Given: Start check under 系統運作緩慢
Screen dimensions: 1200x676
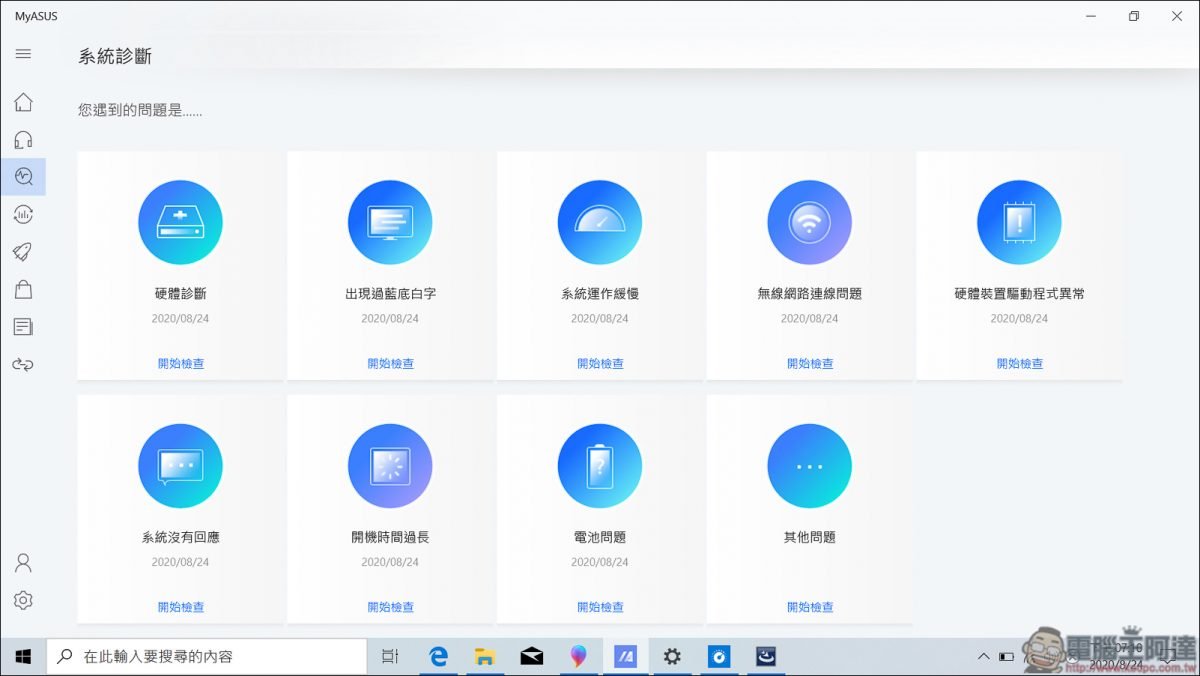Looking at the screenshot, I should [600, 364].
